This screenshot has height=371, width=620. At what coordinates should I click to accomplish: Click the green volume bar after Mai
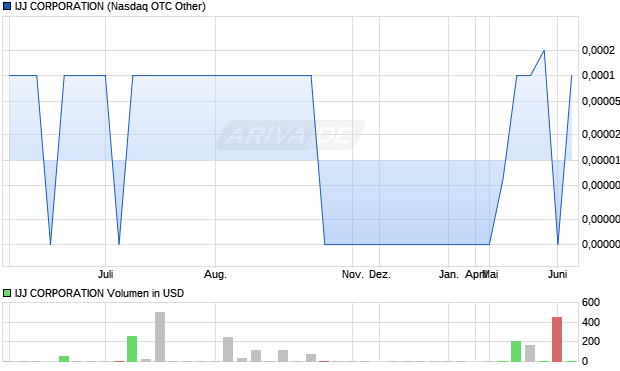click(x=516, y=351)
